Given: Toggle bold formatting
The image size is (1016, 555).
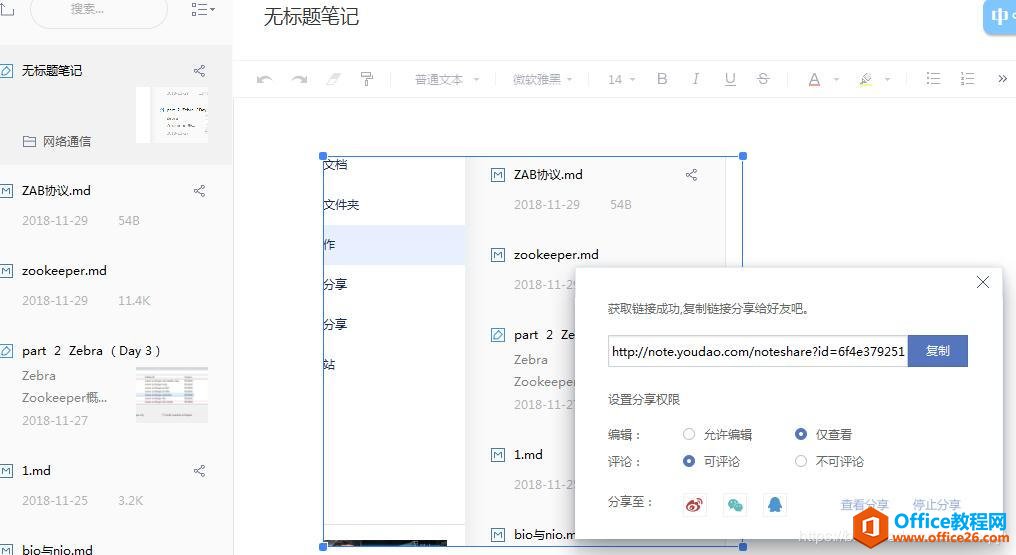Looking at the screenshot, I should coord(662,79).
